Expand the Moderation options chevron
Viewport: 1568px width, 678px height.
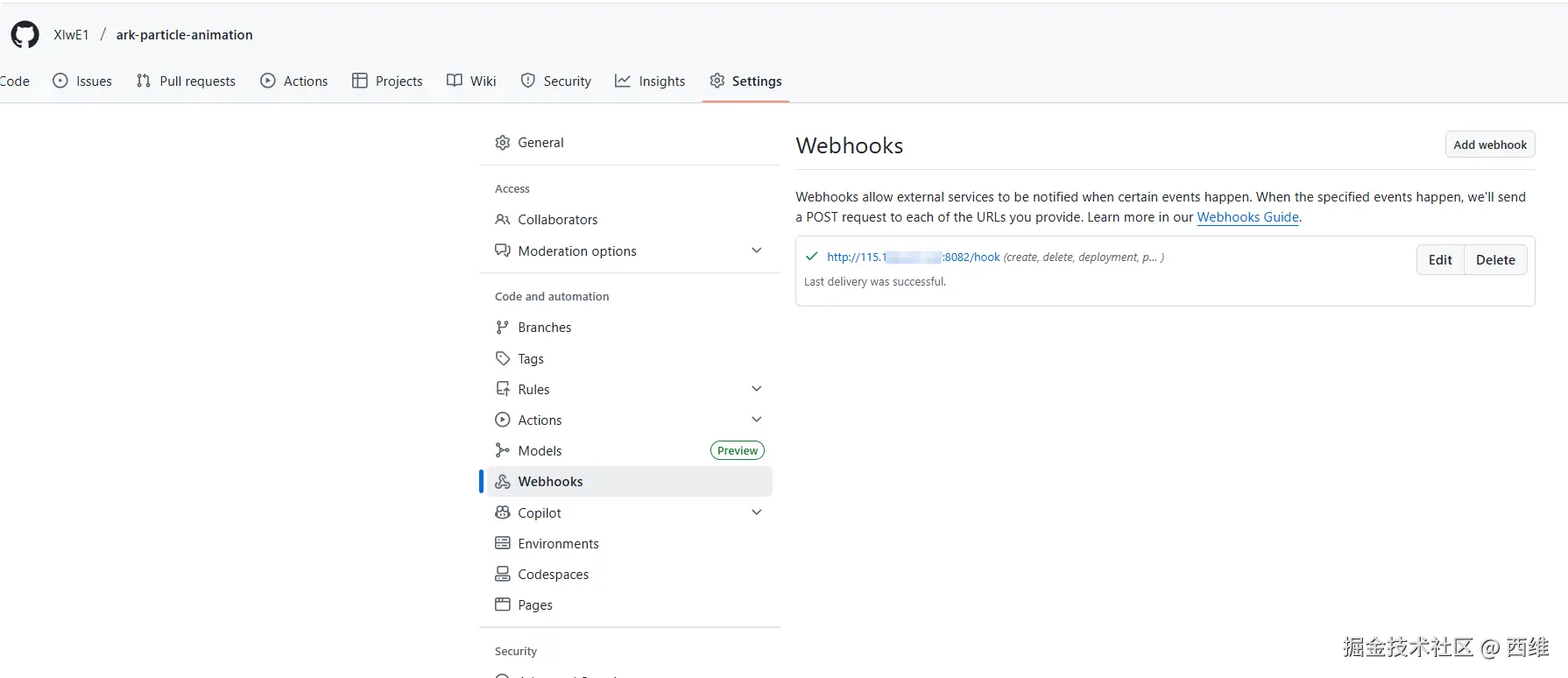pos(757,251)
